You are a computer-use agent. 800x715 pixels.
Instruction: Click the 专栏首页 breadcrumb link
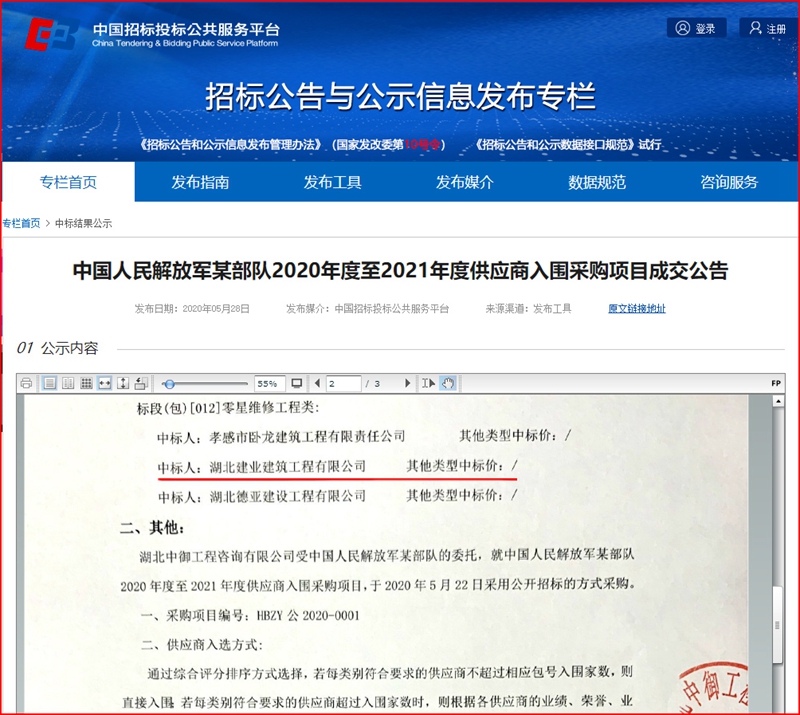point(21,223)
